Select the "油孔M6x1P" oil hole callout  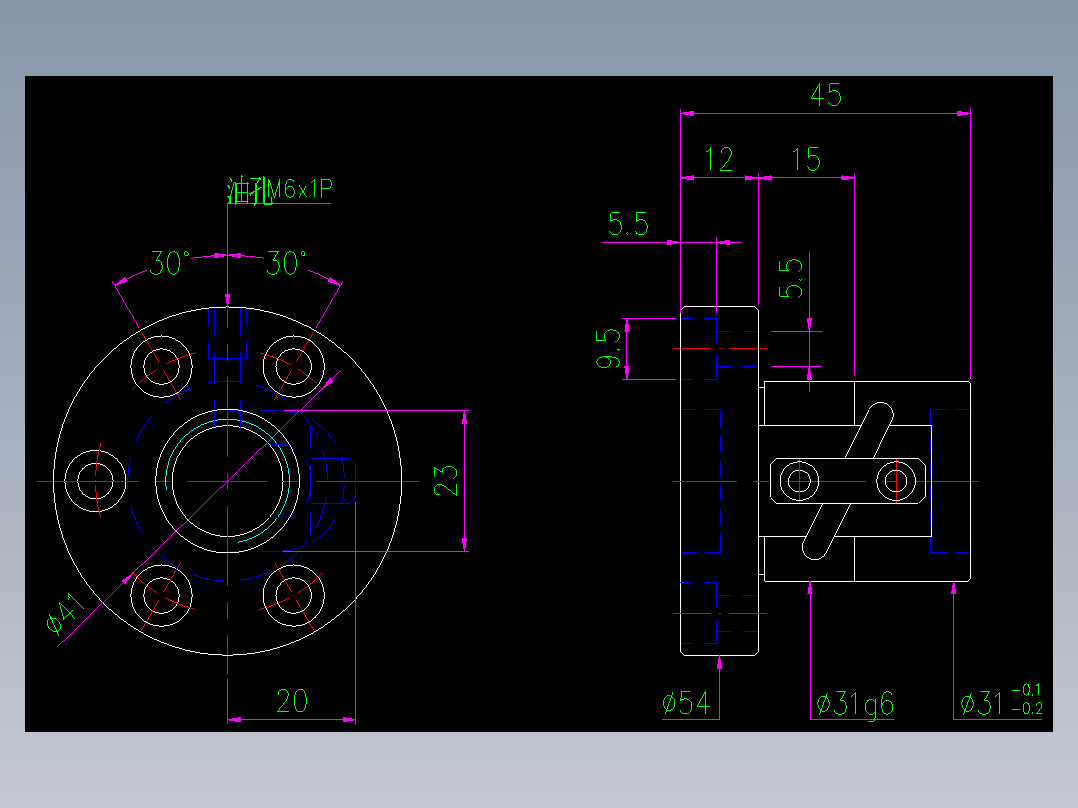tap(280, 188)
